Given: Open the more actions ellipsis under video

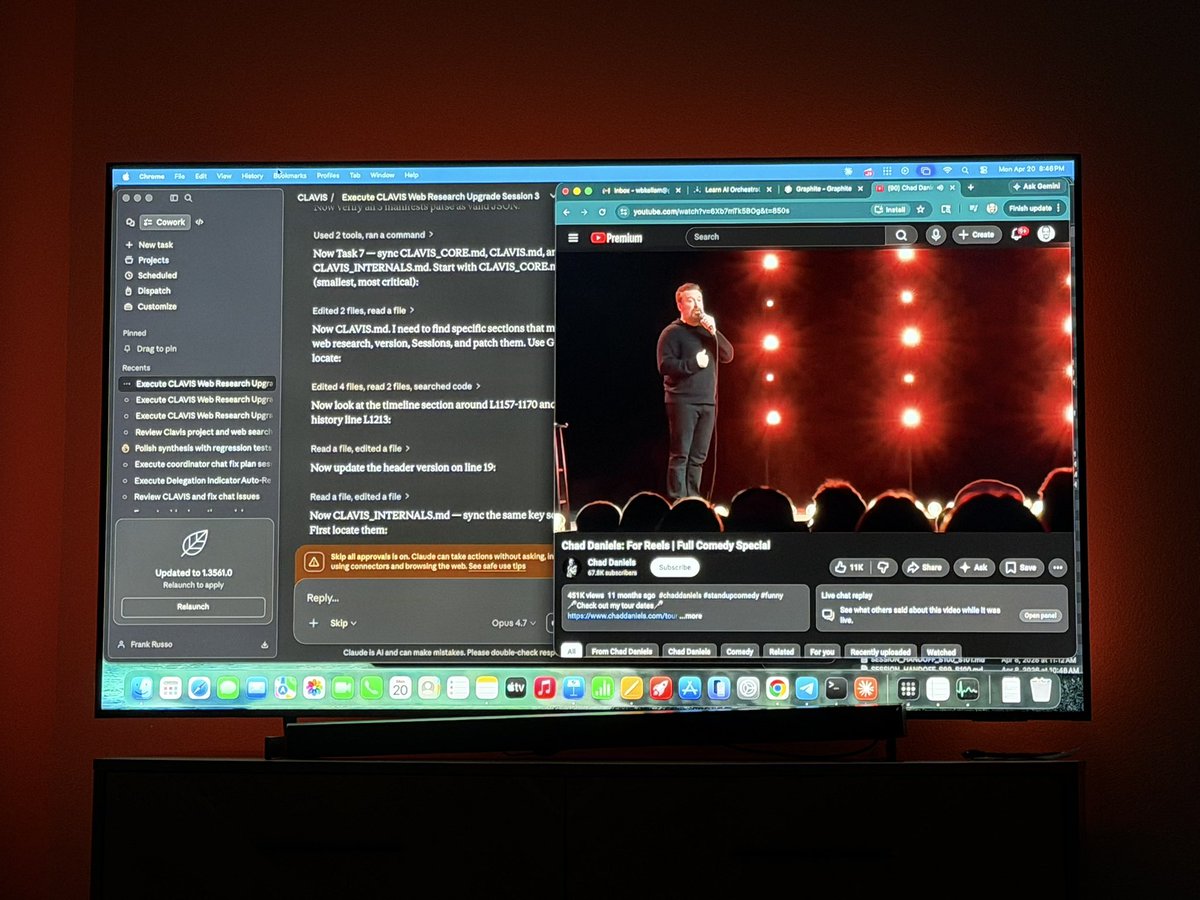Looking at the screenshot, I should (x=1057, y=567).
